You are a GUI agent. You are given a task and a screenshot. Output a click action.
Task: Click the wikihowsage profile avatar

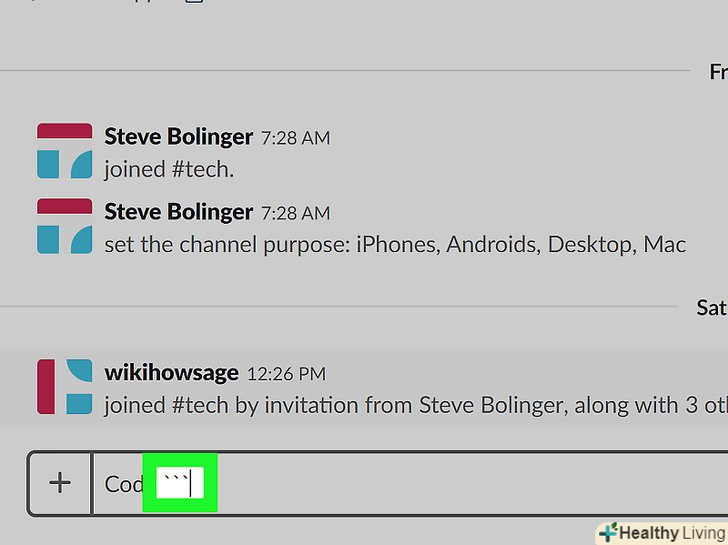coord(64,387)
